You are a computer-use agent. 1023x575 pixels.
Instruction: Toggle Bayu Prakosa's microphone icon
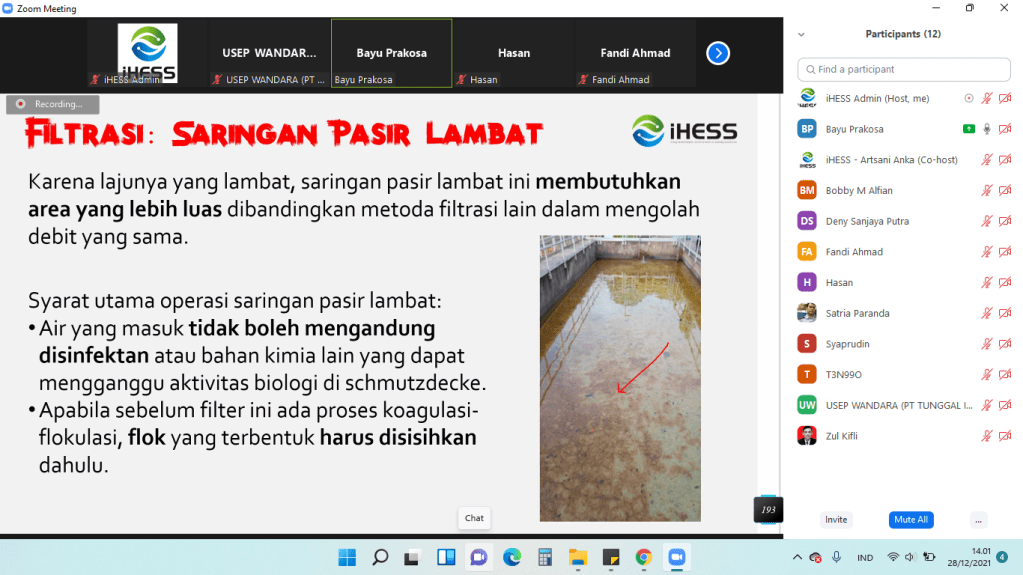(987, 129)
